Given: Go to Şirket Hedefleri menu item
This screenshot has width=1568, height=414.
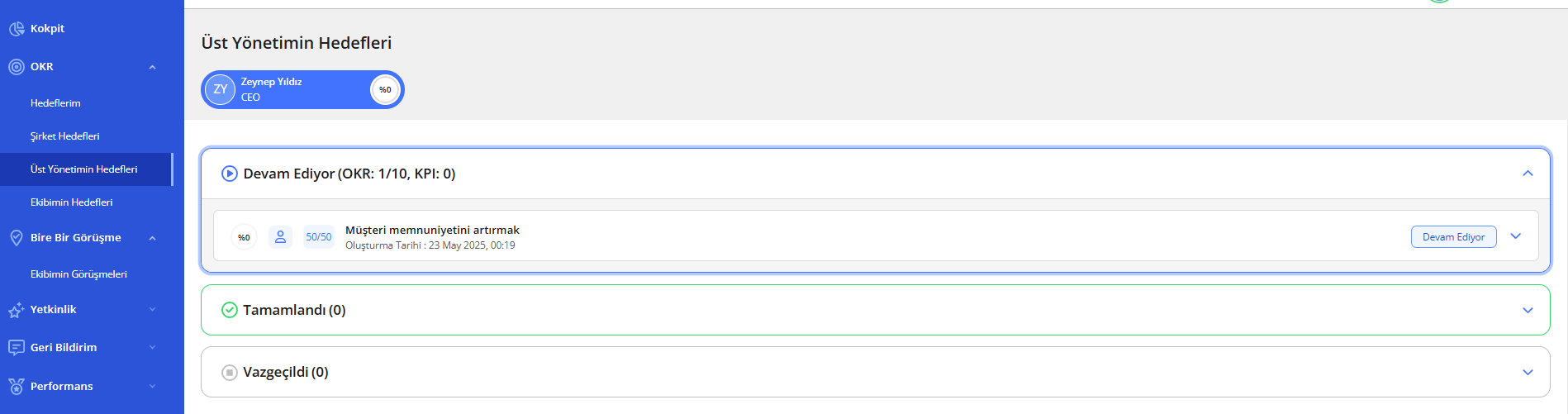Looking at the screenshot, I should [64, 136].
